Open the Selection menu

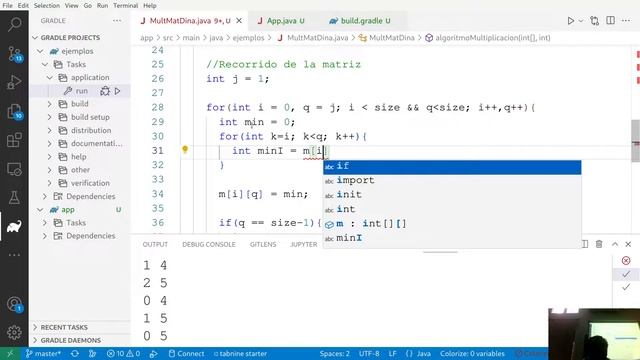tap(47, 6)
